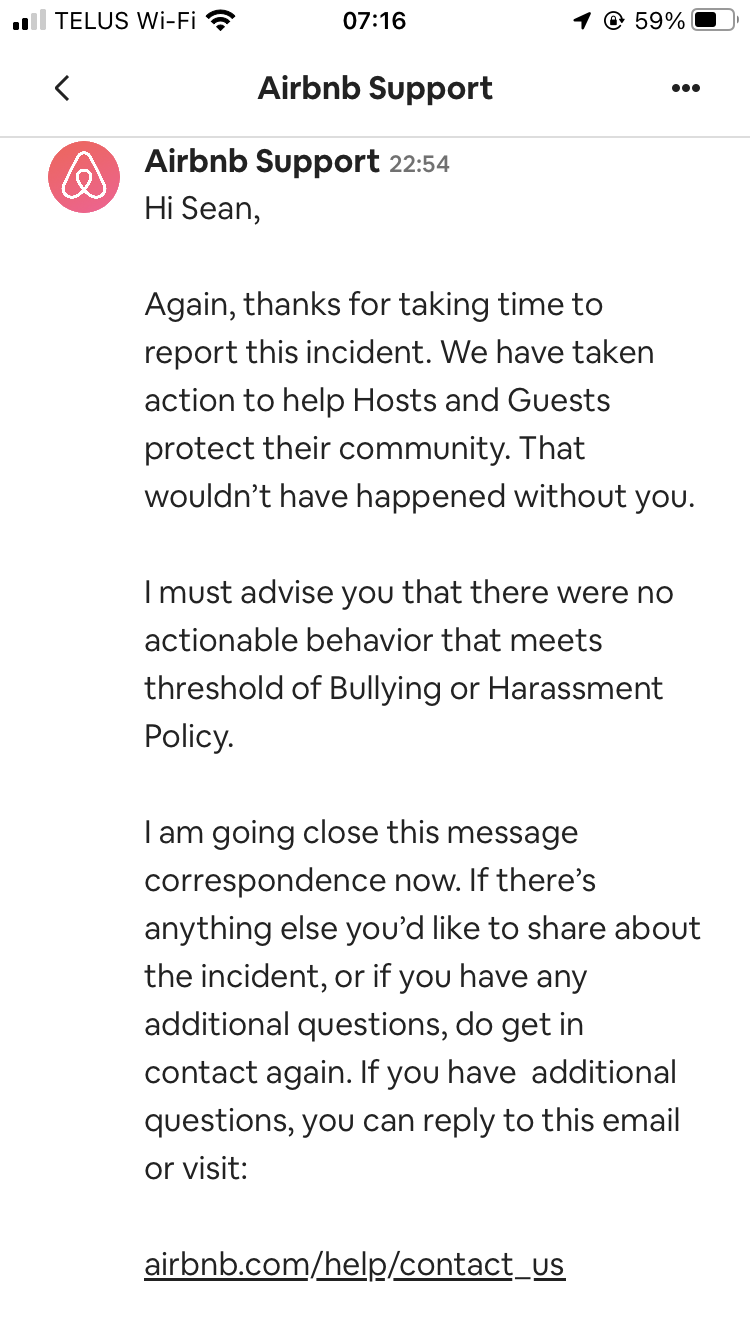This screenshot has width=750, height=1334.
Task: Tap the 22:54 message timestamp
Action: click(x=419, y=164)
